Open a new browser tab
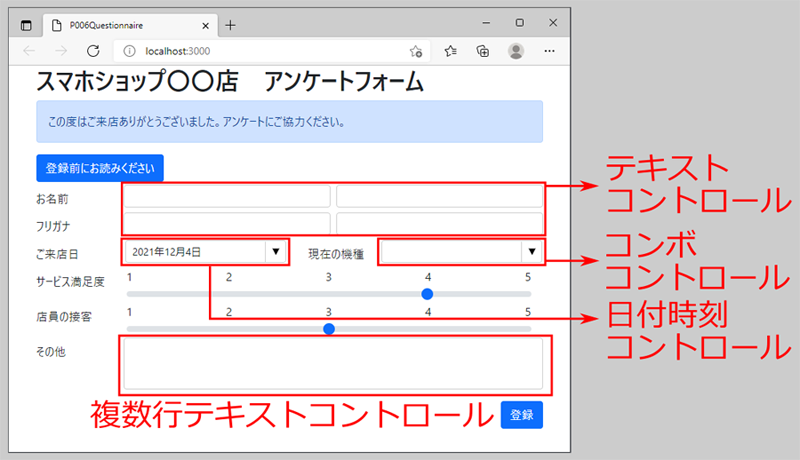The height and width of the screenshot is (460, 800). pyautogui.click(x=231, y=25)
